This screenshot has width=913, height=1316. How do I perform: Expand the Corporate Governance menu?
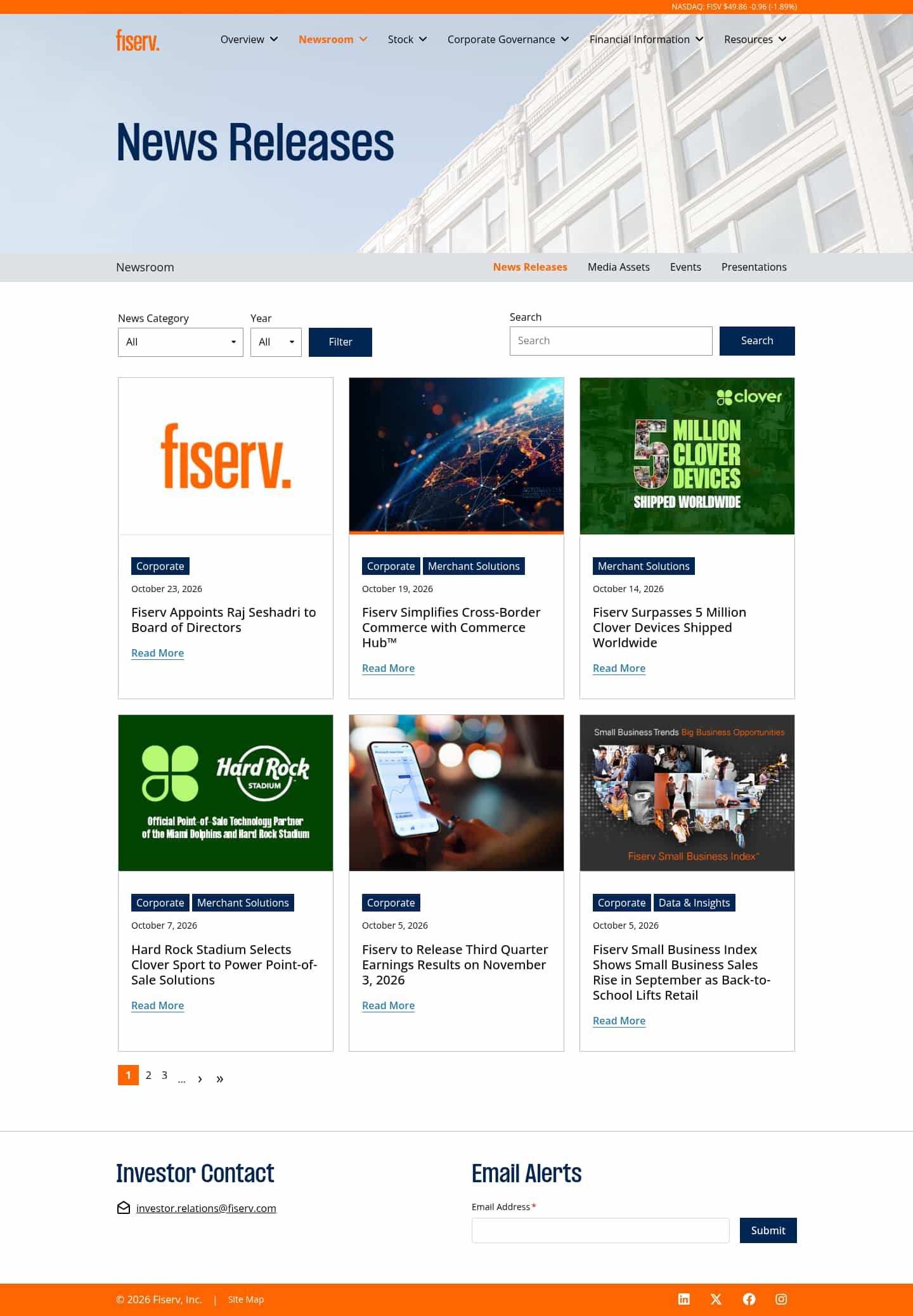coord(508,39)
